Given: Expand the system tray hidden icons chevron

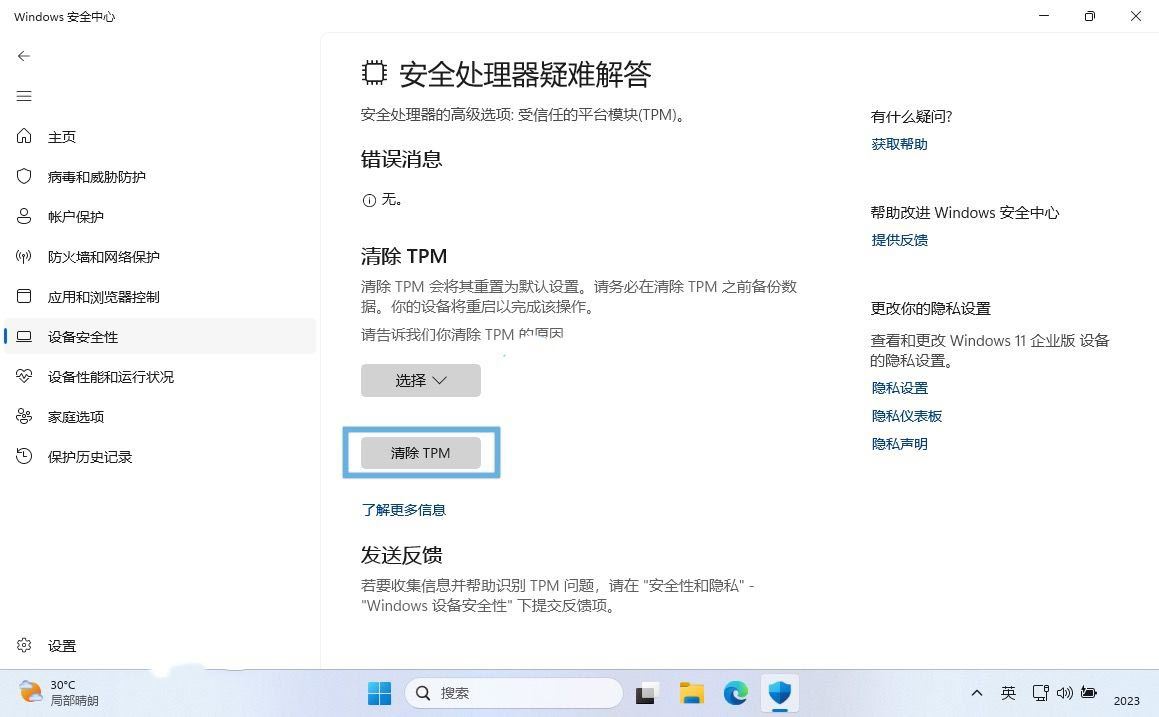Looking at the screenshot, I should (x=976, y=693).
